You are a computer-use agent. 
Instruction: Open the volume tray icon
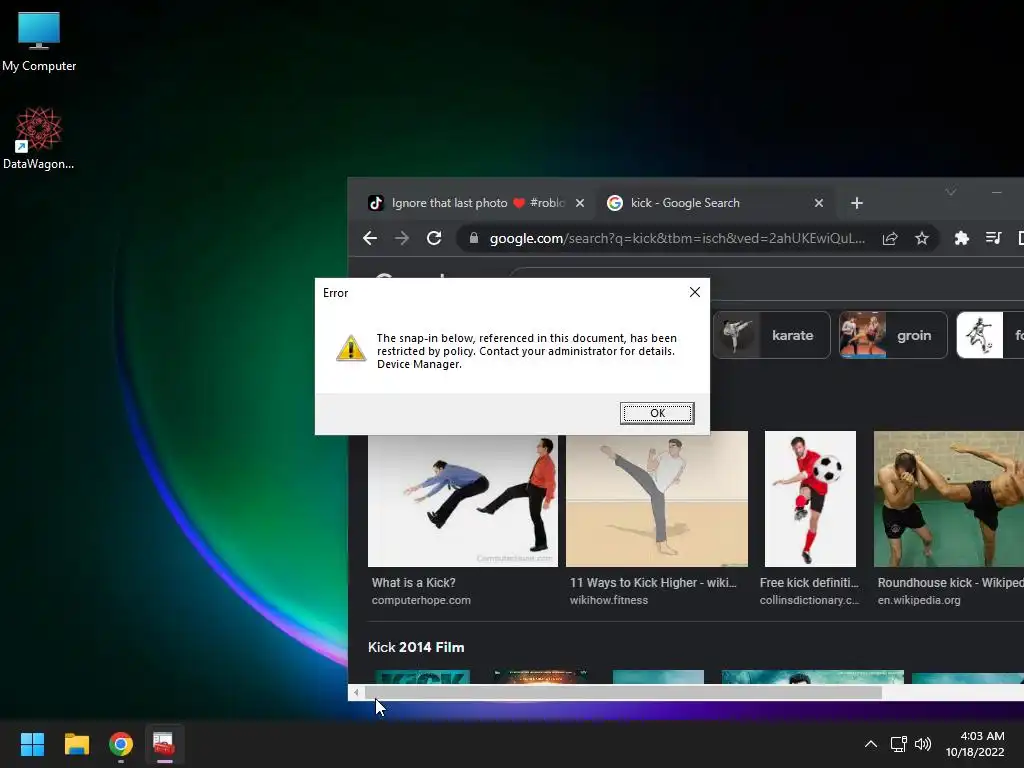(923, 744)
